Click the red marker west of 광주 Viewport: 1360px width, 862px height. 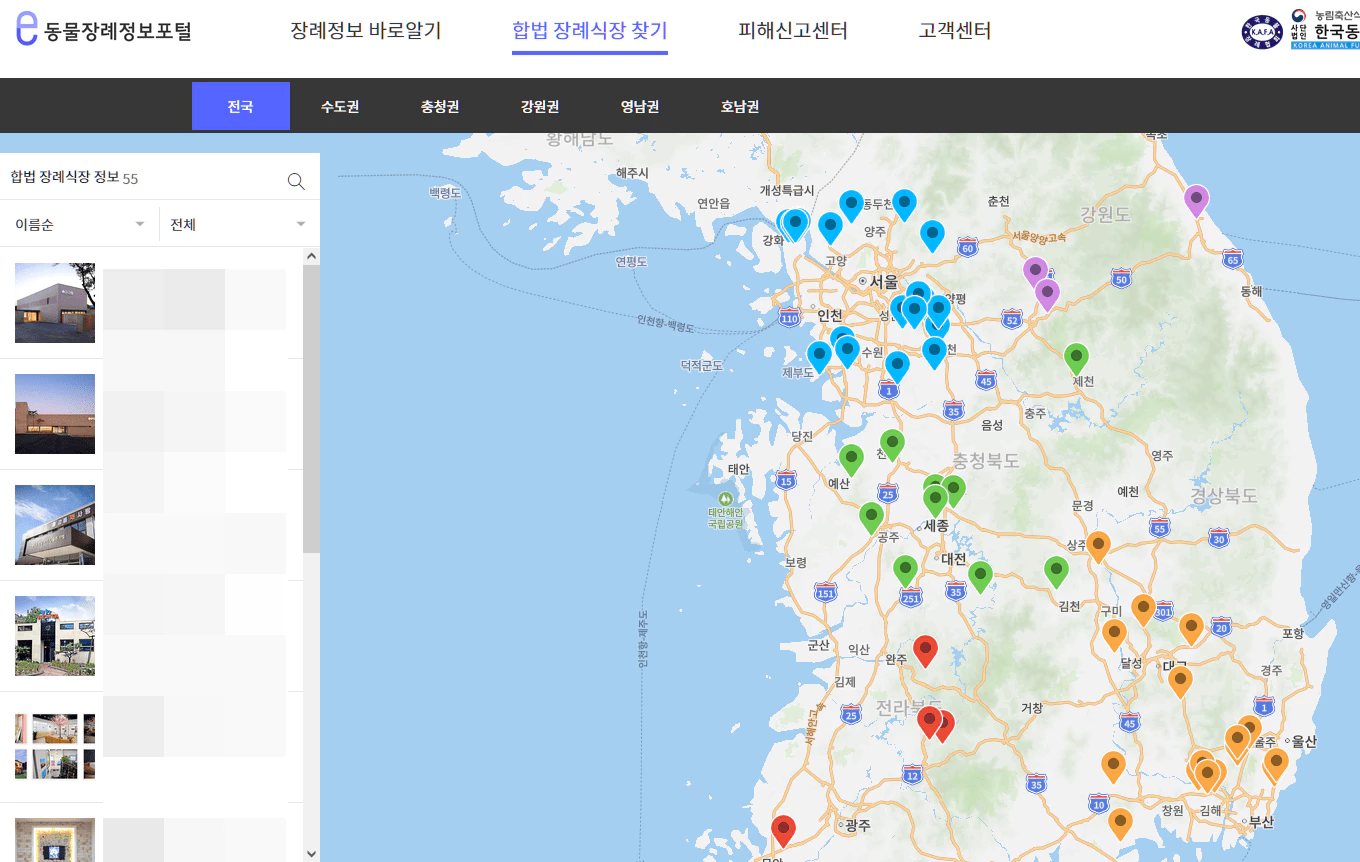point(783,832)
